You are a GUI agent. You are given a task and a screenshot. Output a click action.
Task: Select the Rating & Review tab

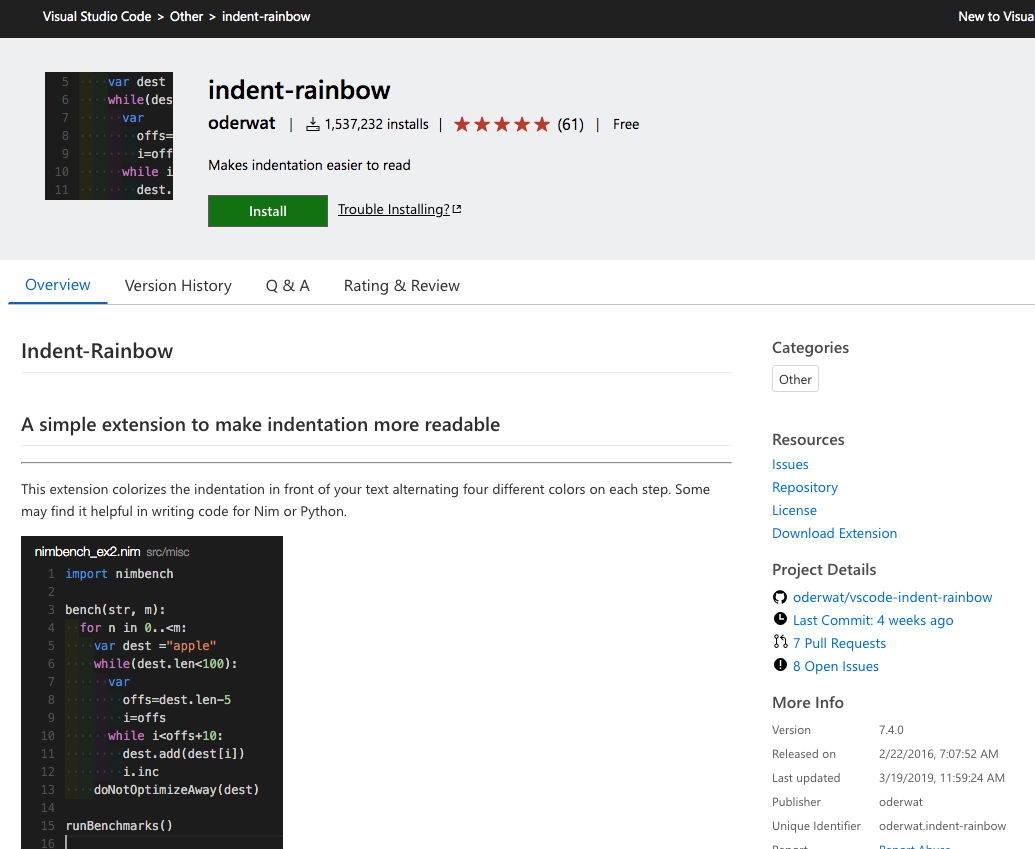point(401,285)
